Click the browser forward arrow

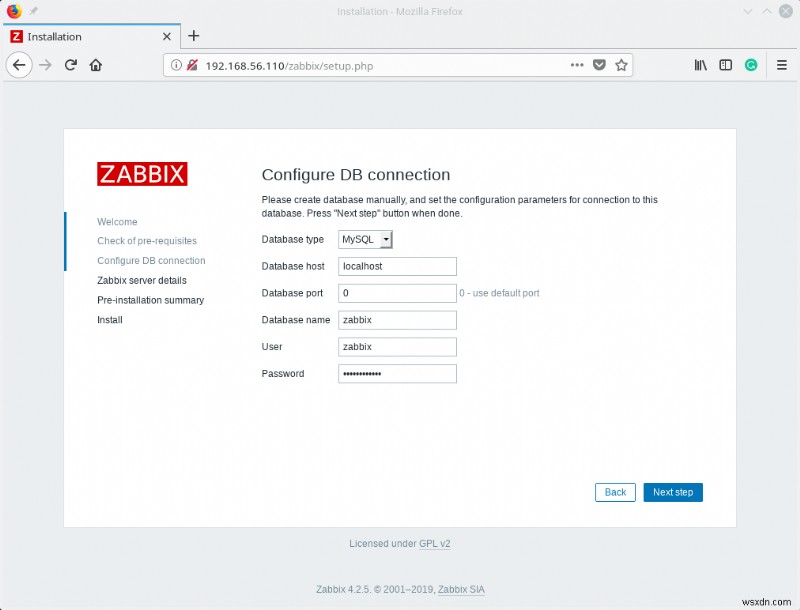45,65
